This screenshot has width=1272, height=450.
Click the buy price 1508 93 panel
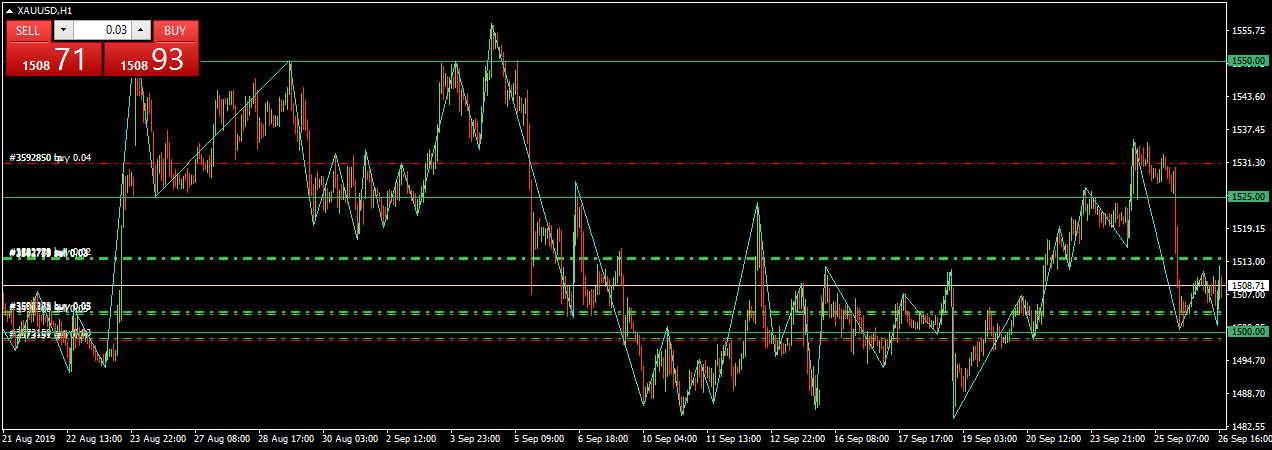coord(152,59)
